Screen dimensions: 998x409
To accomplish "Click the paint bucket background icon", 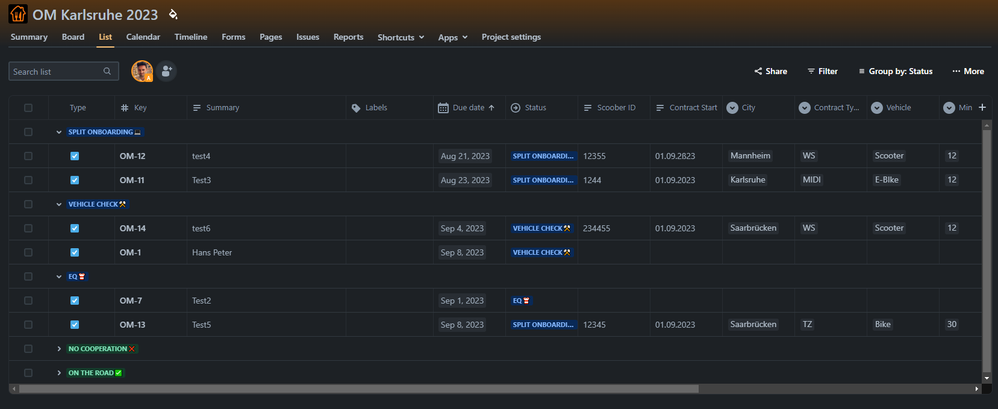I will coord(173,14).
